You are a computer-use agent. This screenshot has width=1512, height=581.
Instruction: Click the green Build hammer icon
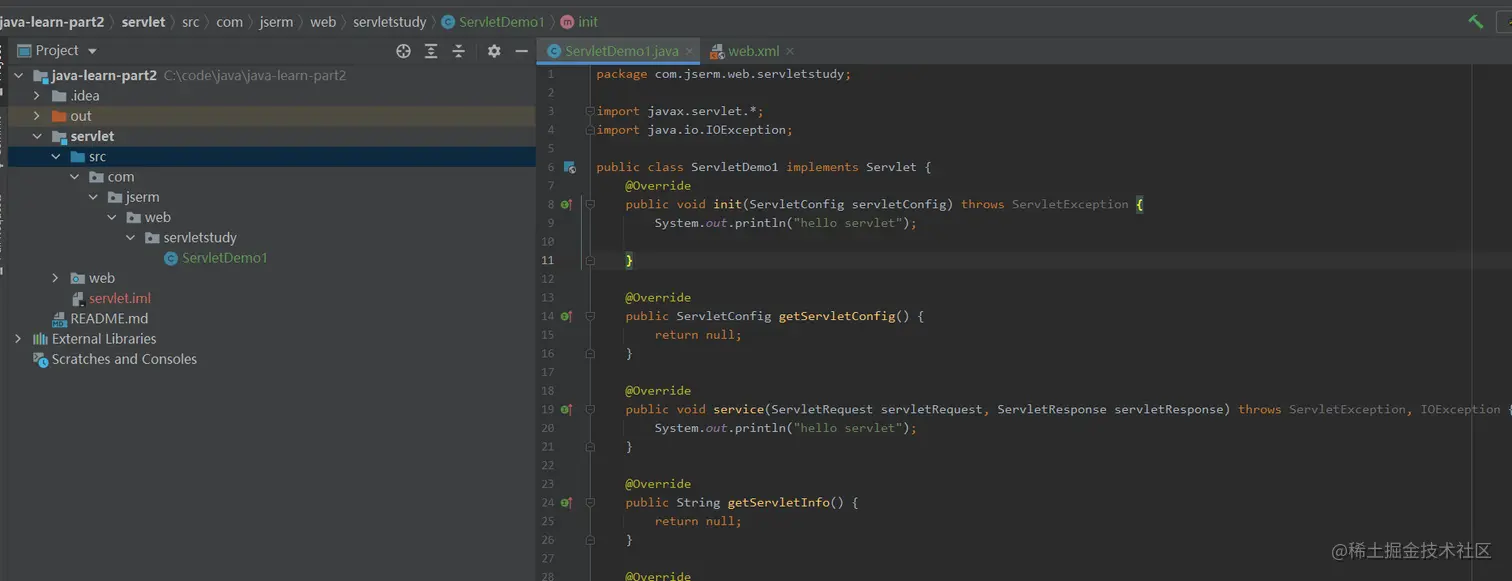(1476, 21)
